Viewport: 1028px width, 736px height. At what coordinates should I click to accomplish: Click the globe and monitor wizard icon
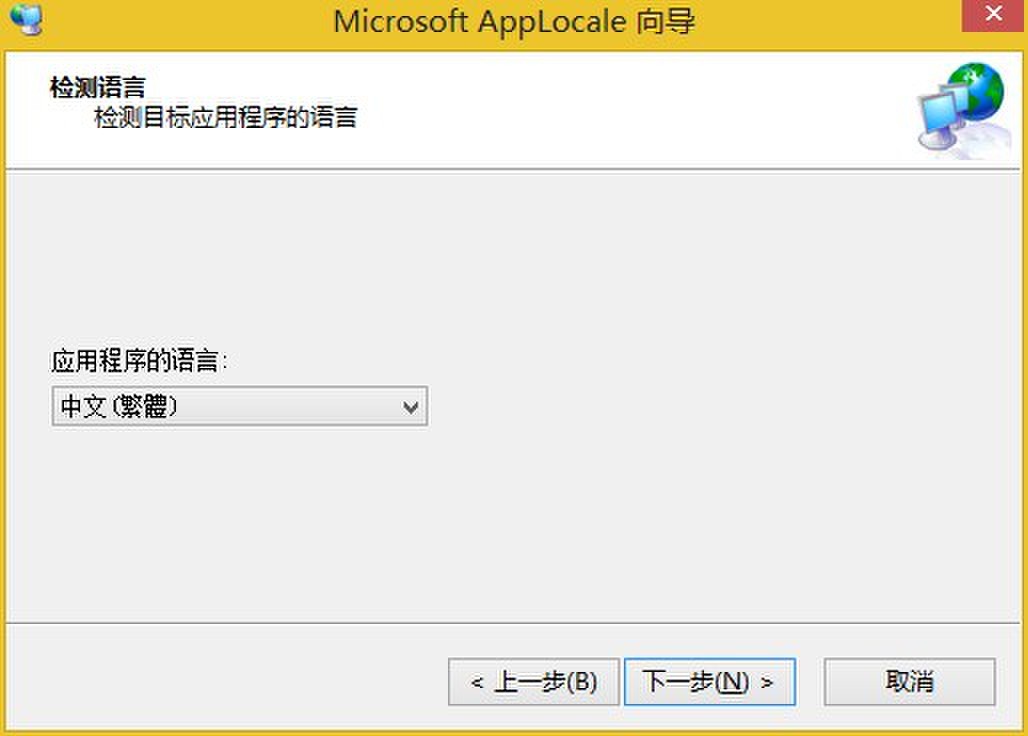tap(962, 110)
